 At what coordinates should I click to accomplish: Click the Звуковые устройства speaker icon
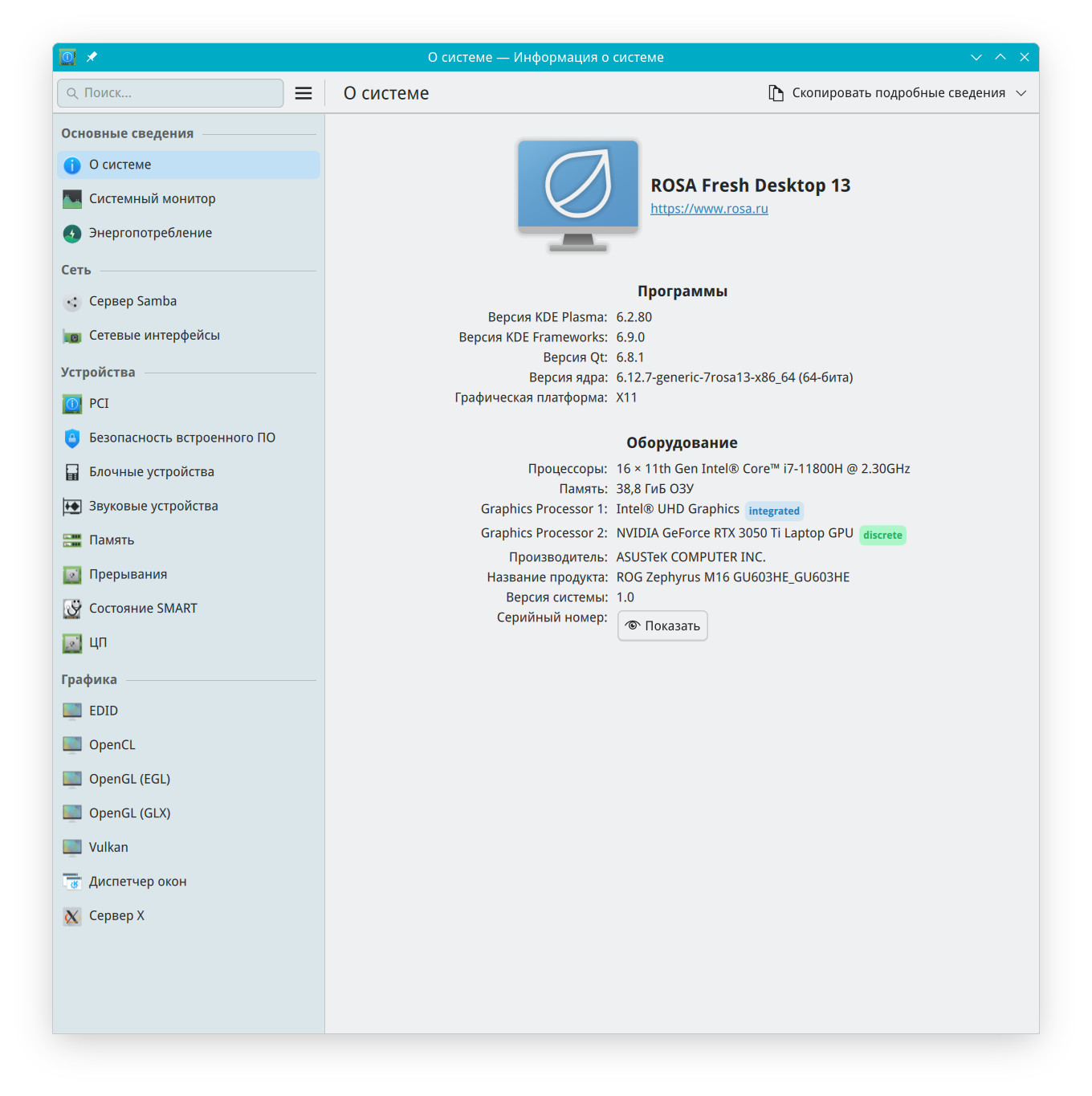coord(72,507)
